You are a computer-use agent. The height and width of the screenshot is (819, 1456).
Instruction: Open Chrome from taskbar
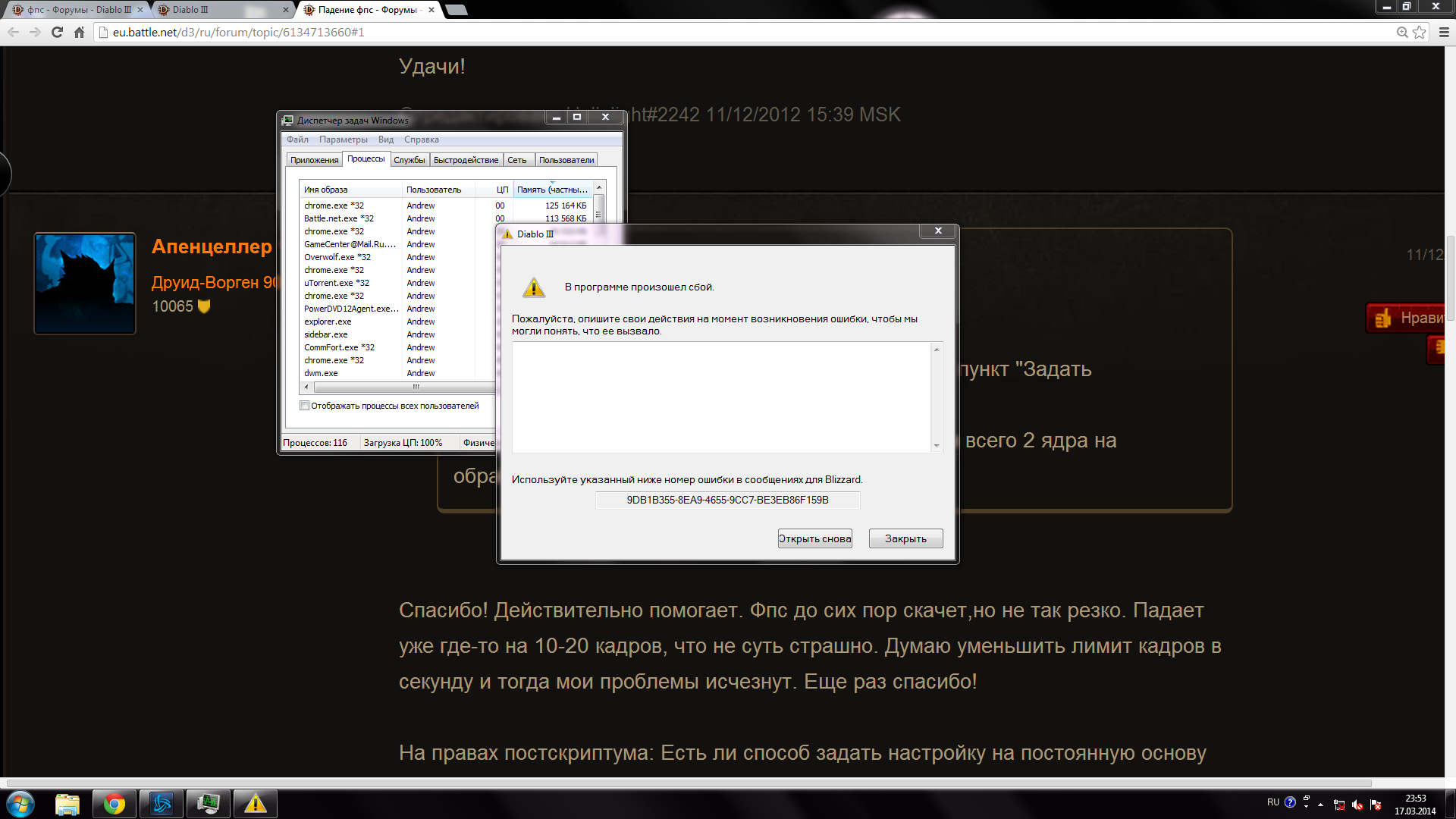click(115, 804)
